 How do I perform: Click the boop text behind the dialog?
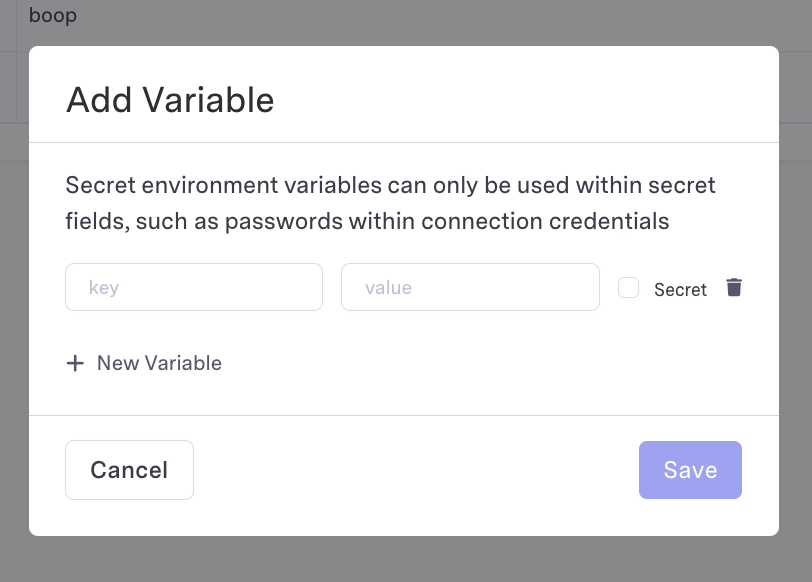click(53, 16)
